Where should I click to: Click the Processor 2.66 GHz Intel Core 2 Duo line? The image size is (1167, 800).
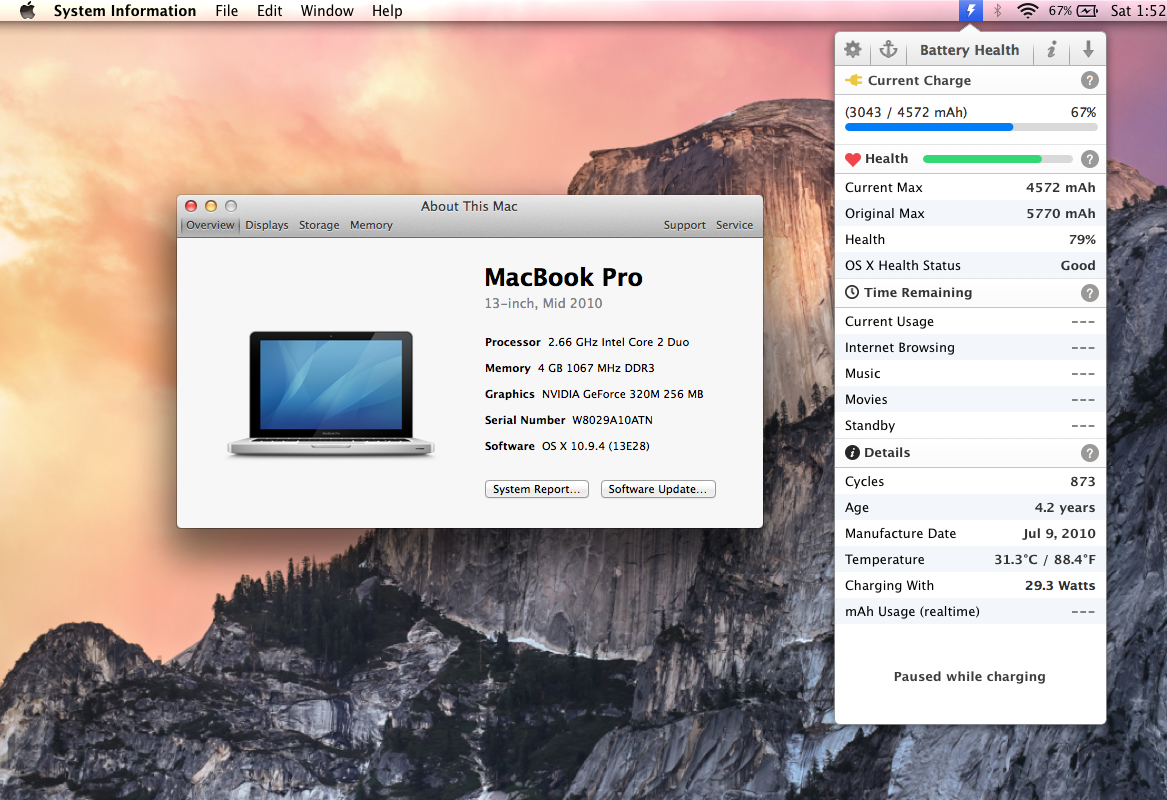586,342
